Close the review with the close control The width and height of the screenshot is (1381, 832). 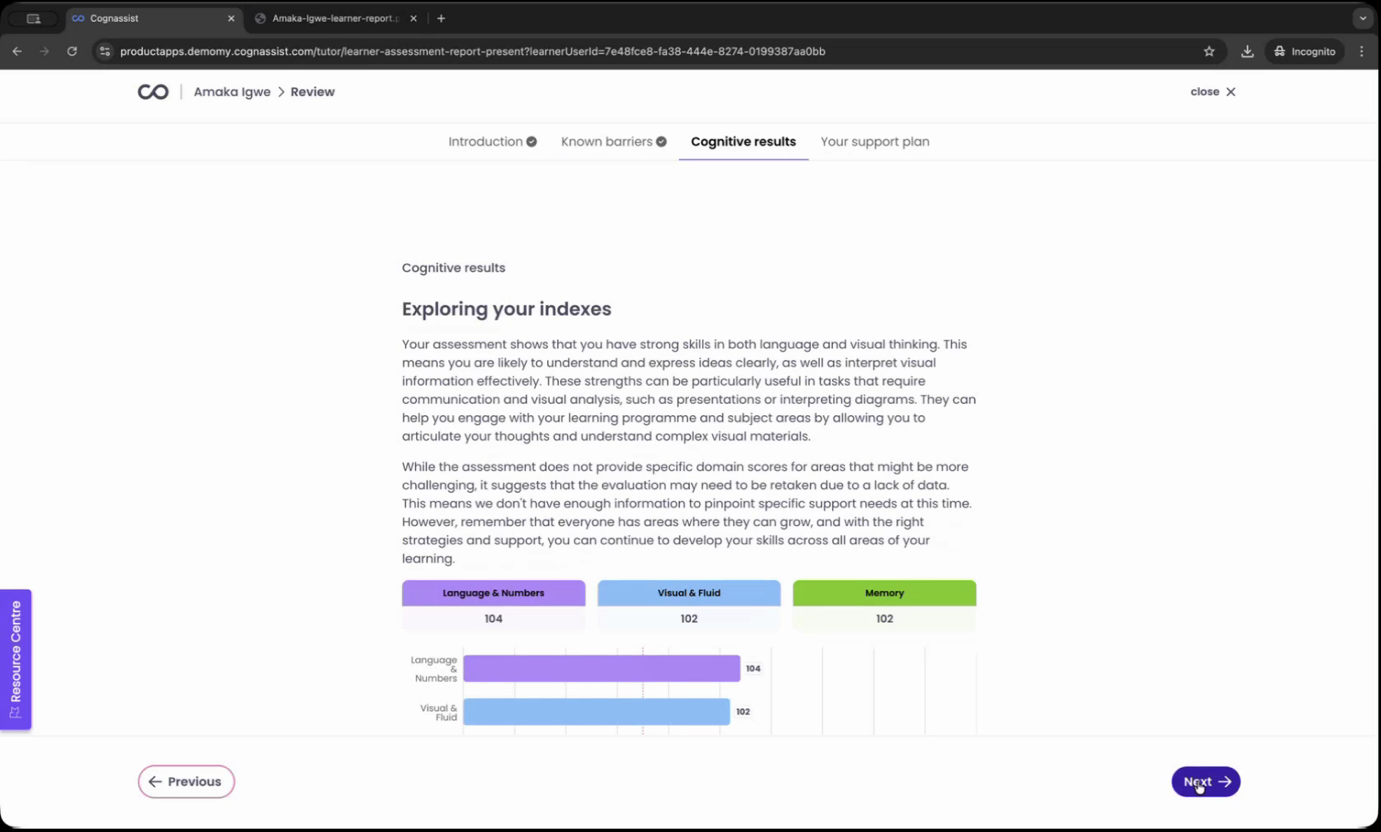coord(1212,91)
